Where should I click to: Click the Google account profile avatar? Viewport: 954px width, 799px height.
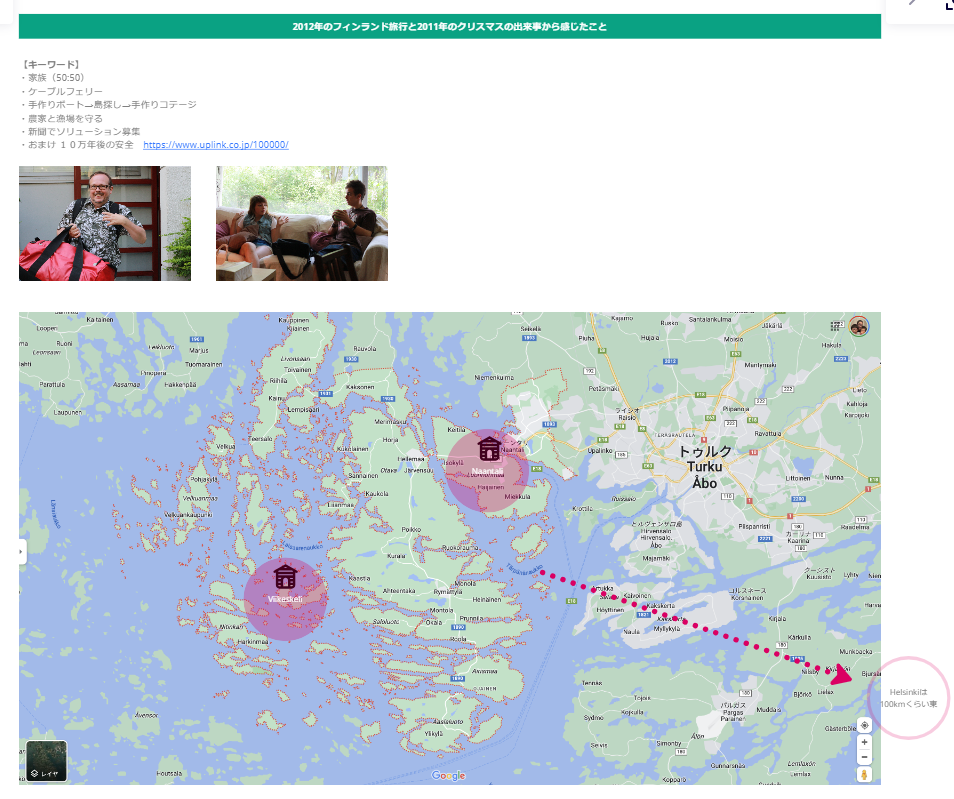859,326
